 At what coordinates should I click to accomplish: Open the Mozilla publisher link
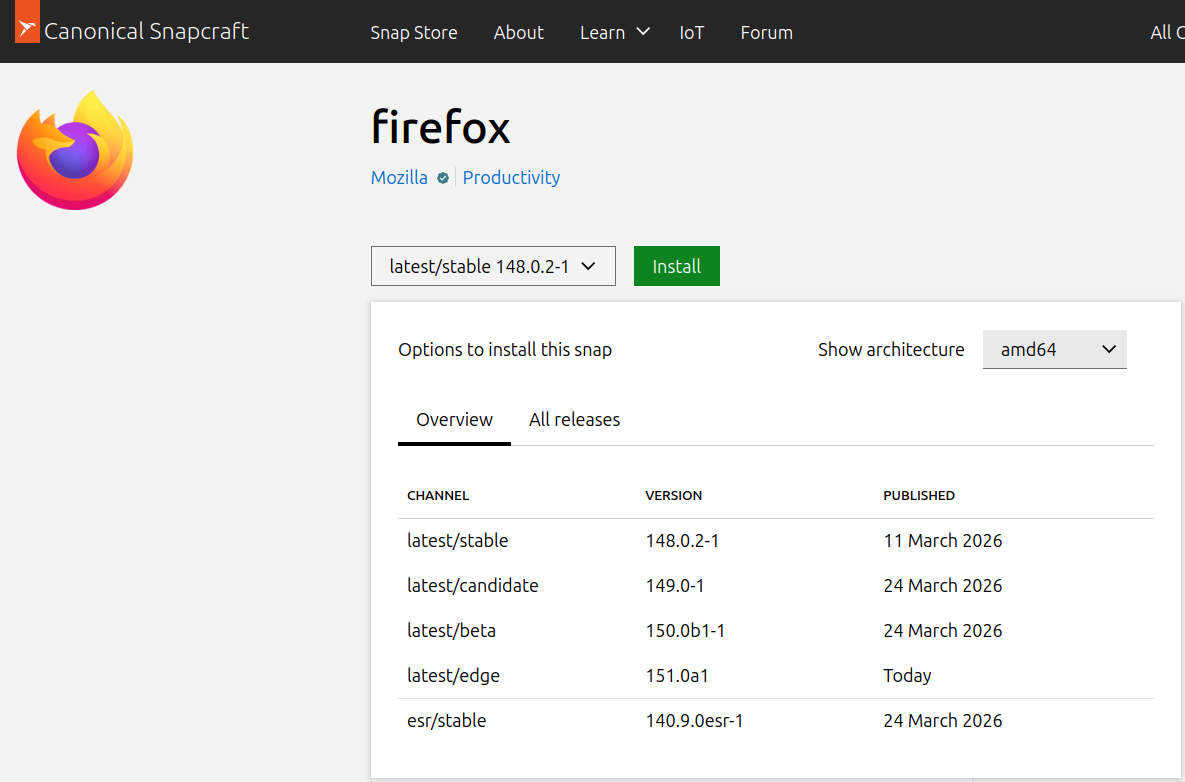pos(399,178)
